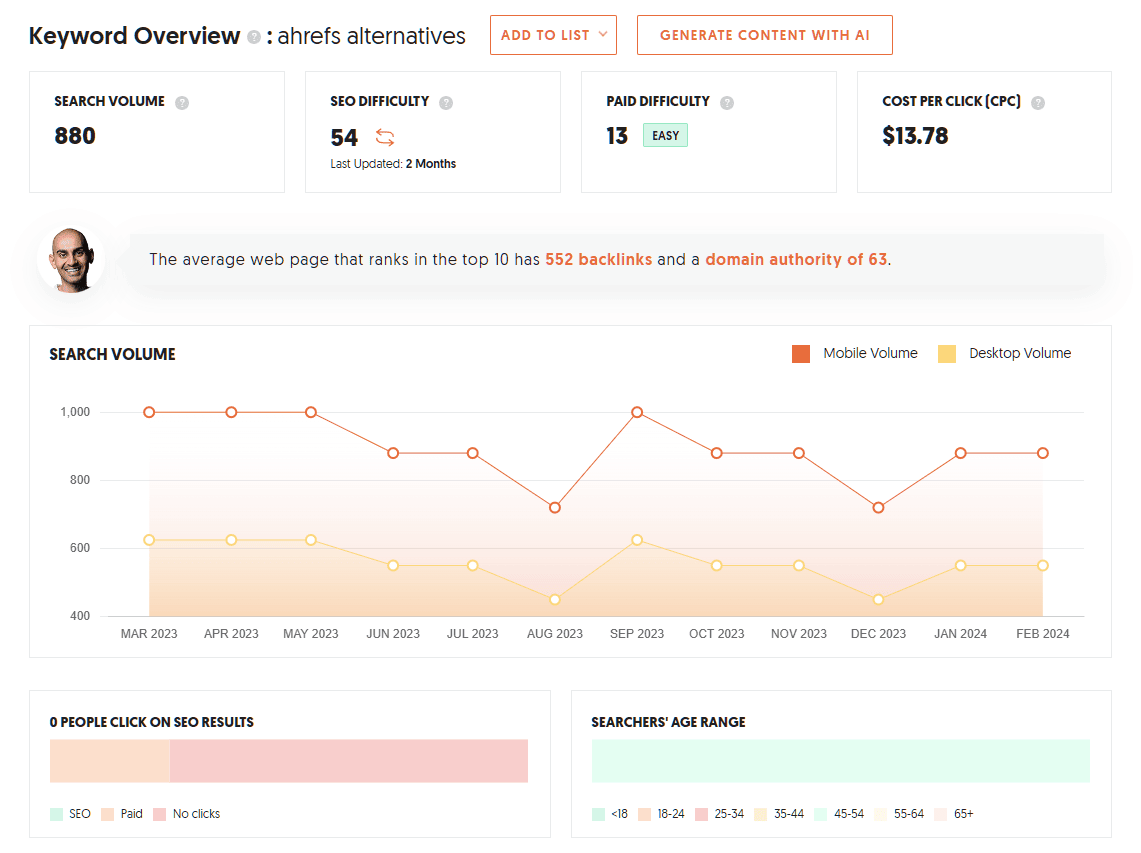Click the 18-24 age legend swatch
Screen dimensions: 1141x853
click(x=645, y=814)
